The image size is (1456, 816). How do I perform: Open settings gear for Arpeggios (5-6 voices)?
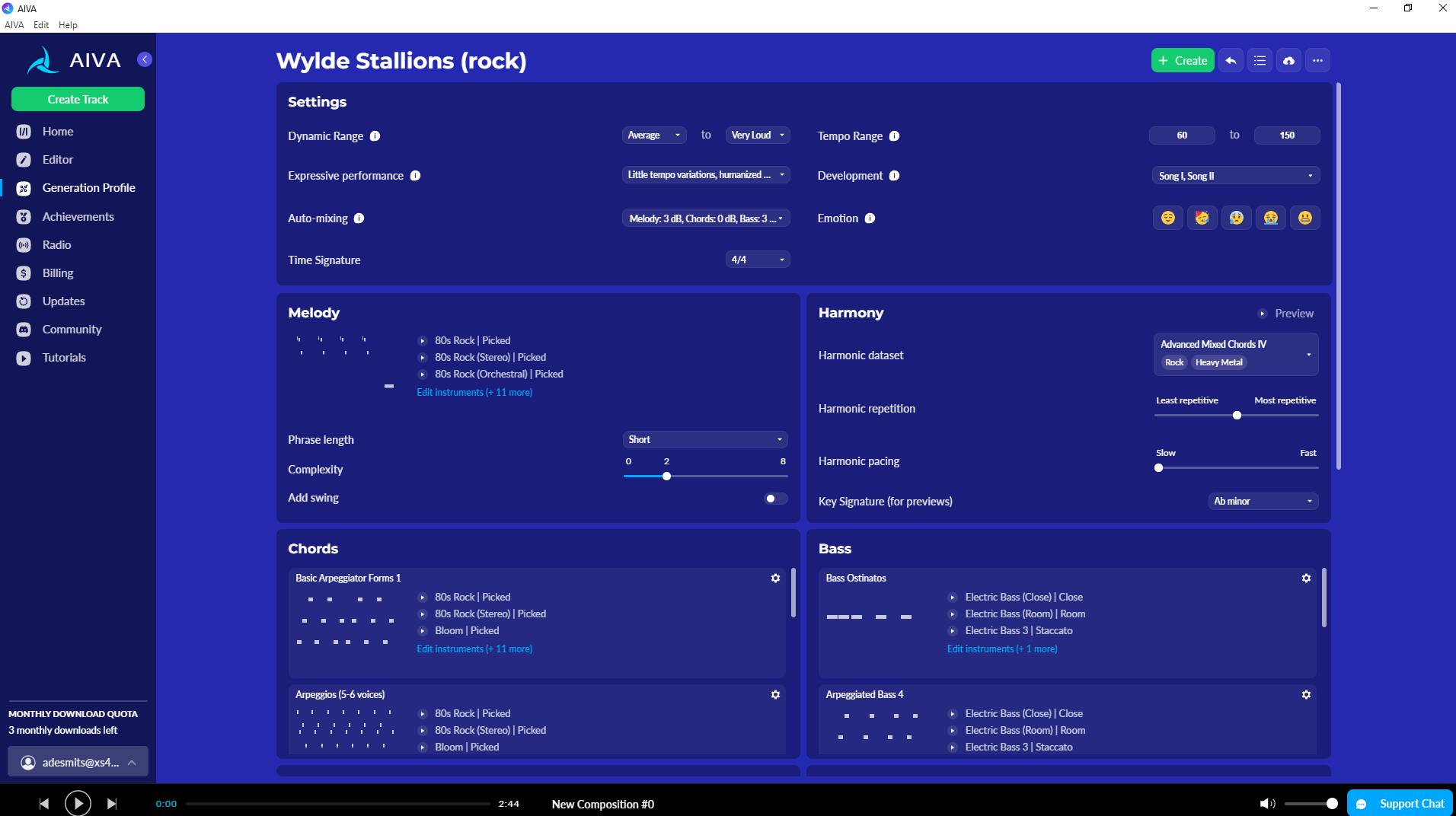775,695
